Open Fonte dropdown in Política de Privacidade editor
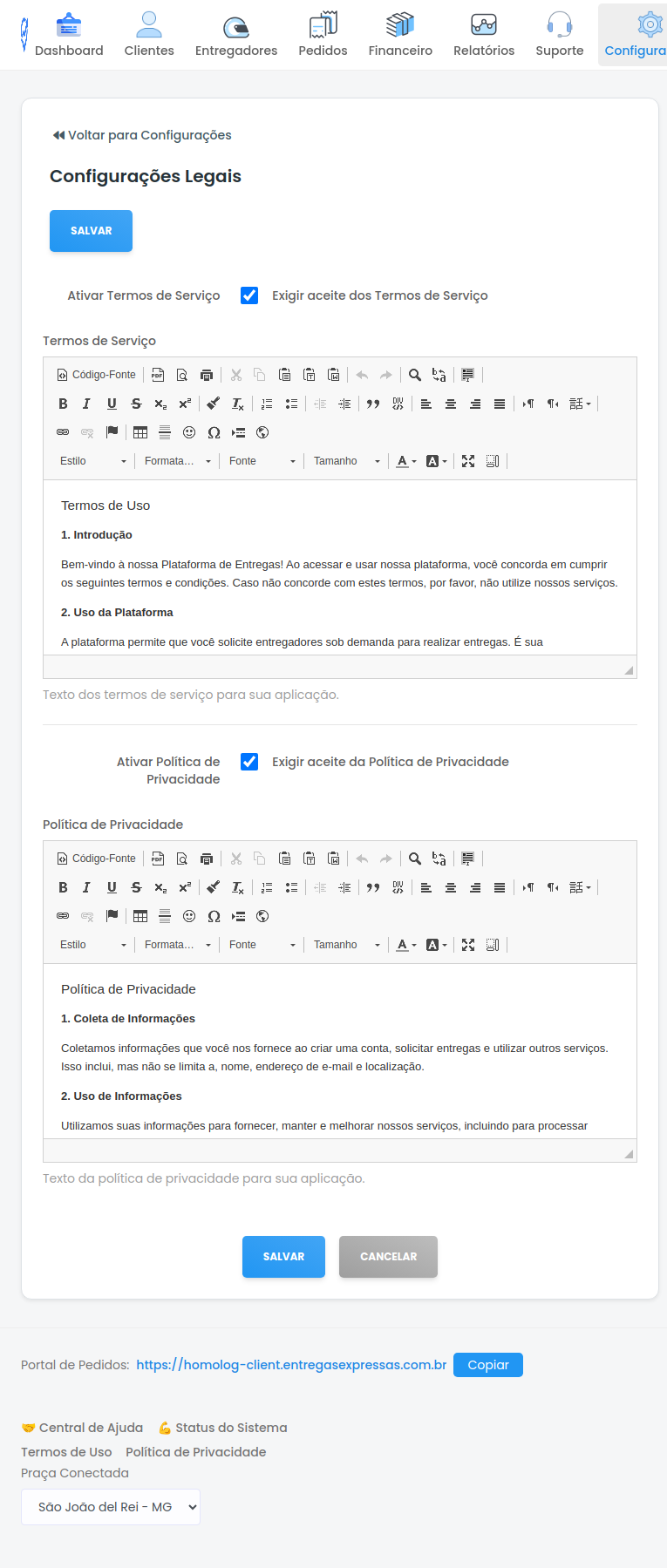The width and height of the screenshot is (667, 1568). coord(262,945)
